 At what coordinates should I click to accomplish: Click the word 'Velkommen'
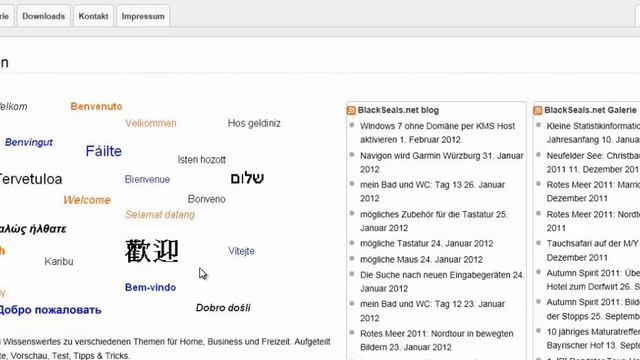pyautogui.click(x=151, y=123)
